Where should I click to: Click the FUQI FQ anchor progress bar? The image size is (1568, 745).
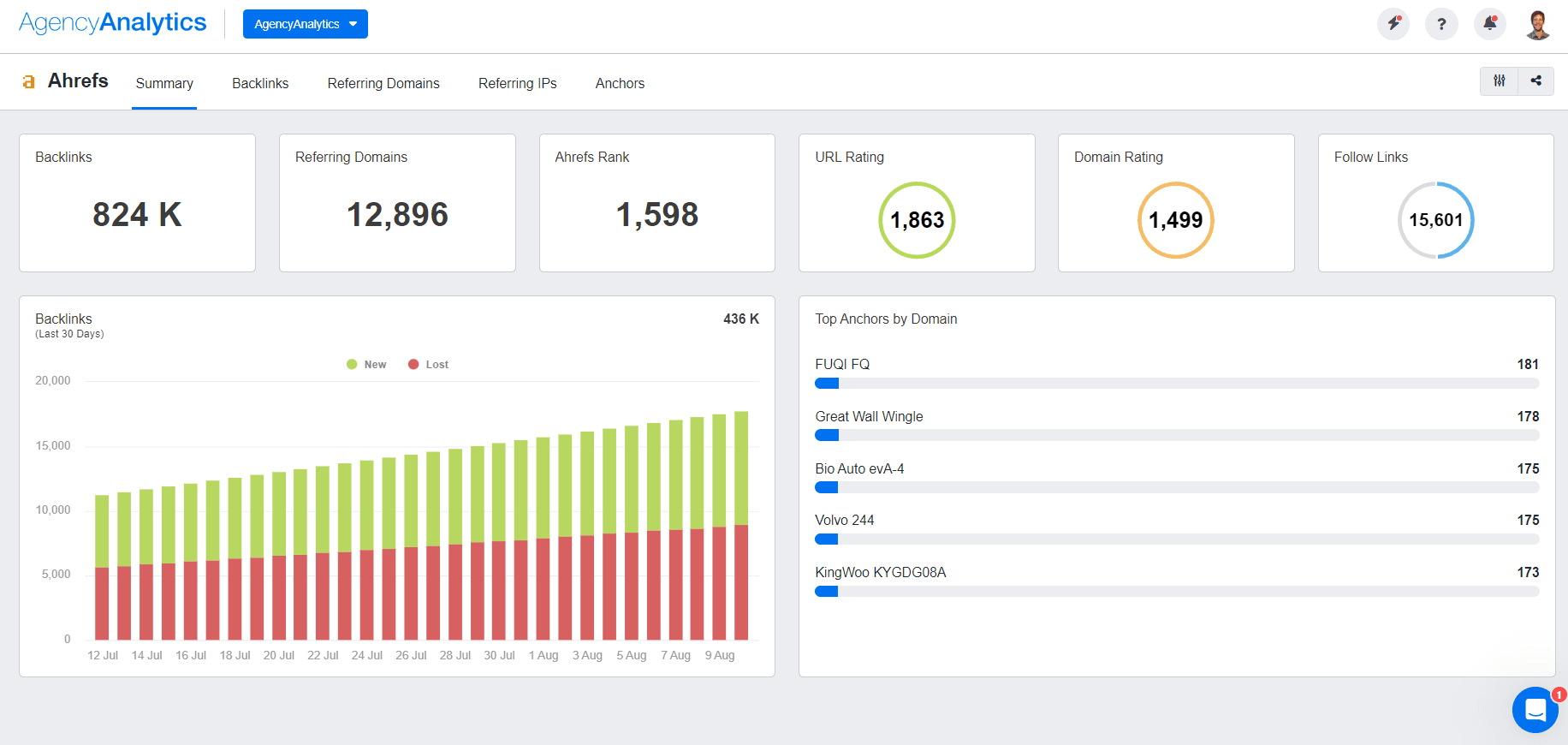(1177, 384)
